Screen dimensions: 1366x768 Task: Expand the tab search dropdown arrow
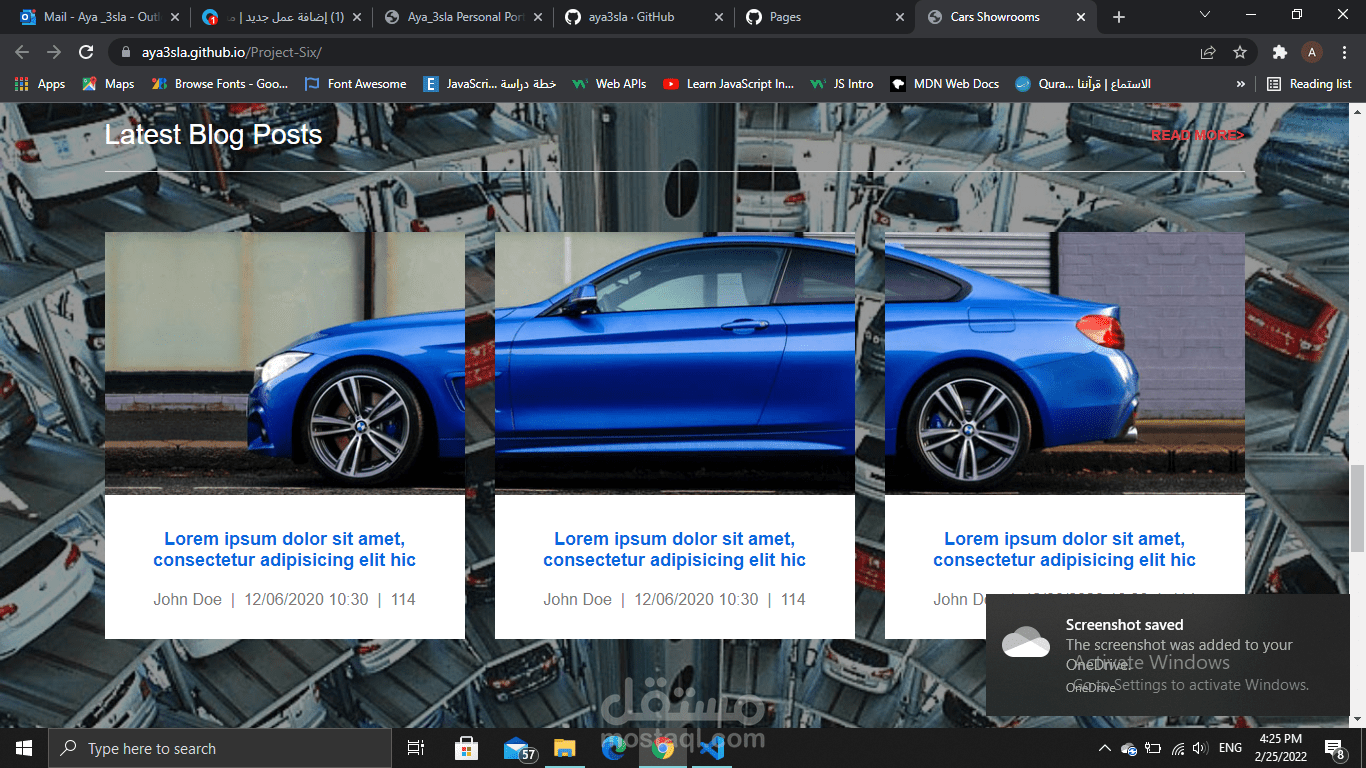pos(1204,16)
